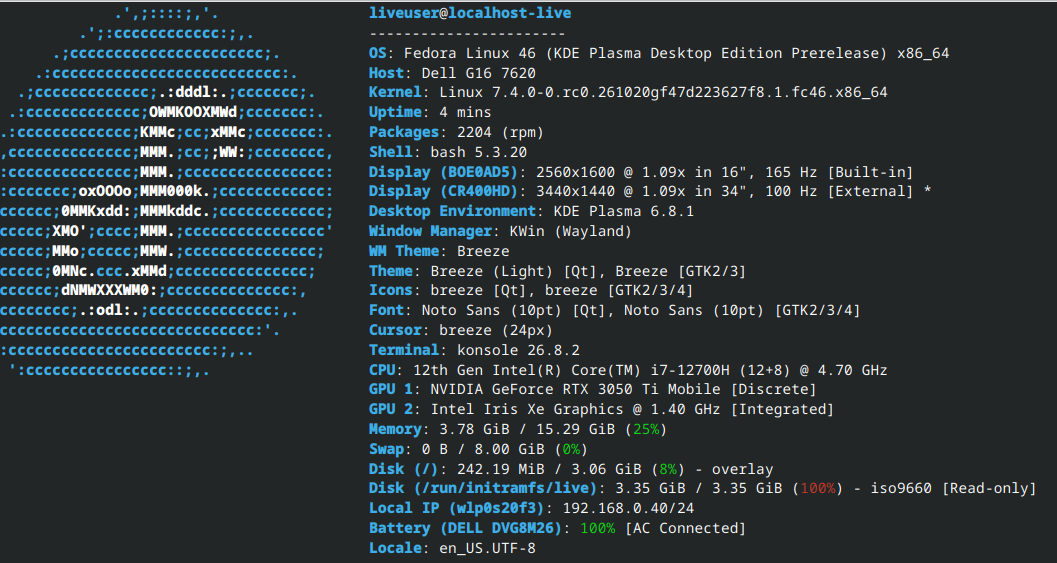Click the Font line Noto Sans (10pt)
1057x563 pixels.
coord(615,310)
